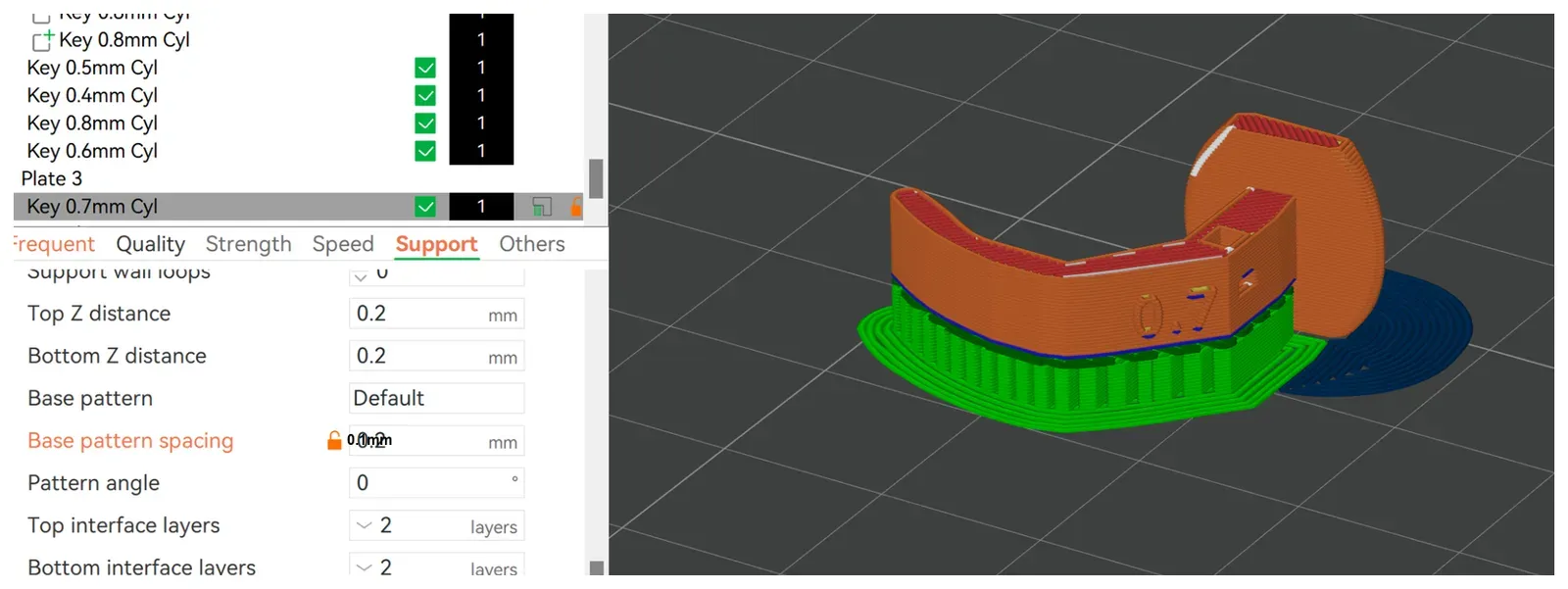Select Key 0.6mm Cyl in object list
This screenshot has height=589, width=1568.
92,151
